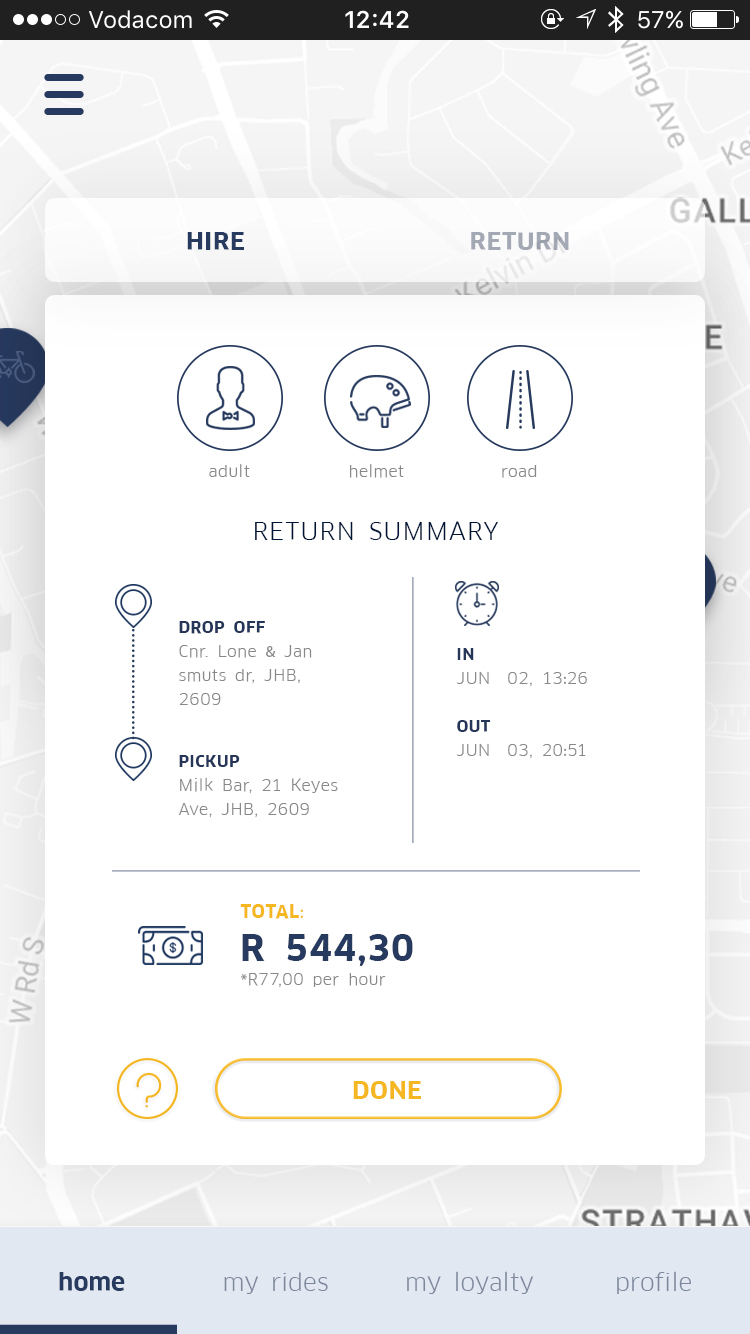
Task: Select the adult rider icon
Action: (x=230, y=399)
